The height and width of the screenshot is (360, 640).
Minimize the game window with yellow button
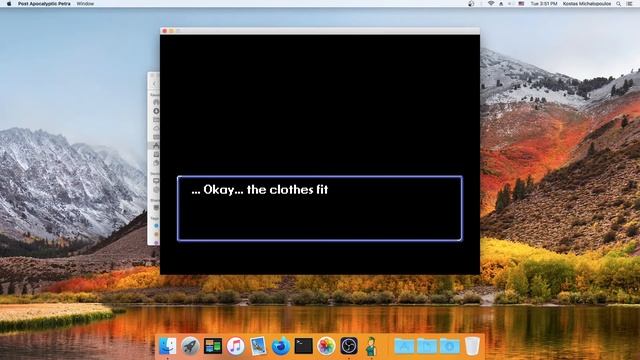coord(171,31)
